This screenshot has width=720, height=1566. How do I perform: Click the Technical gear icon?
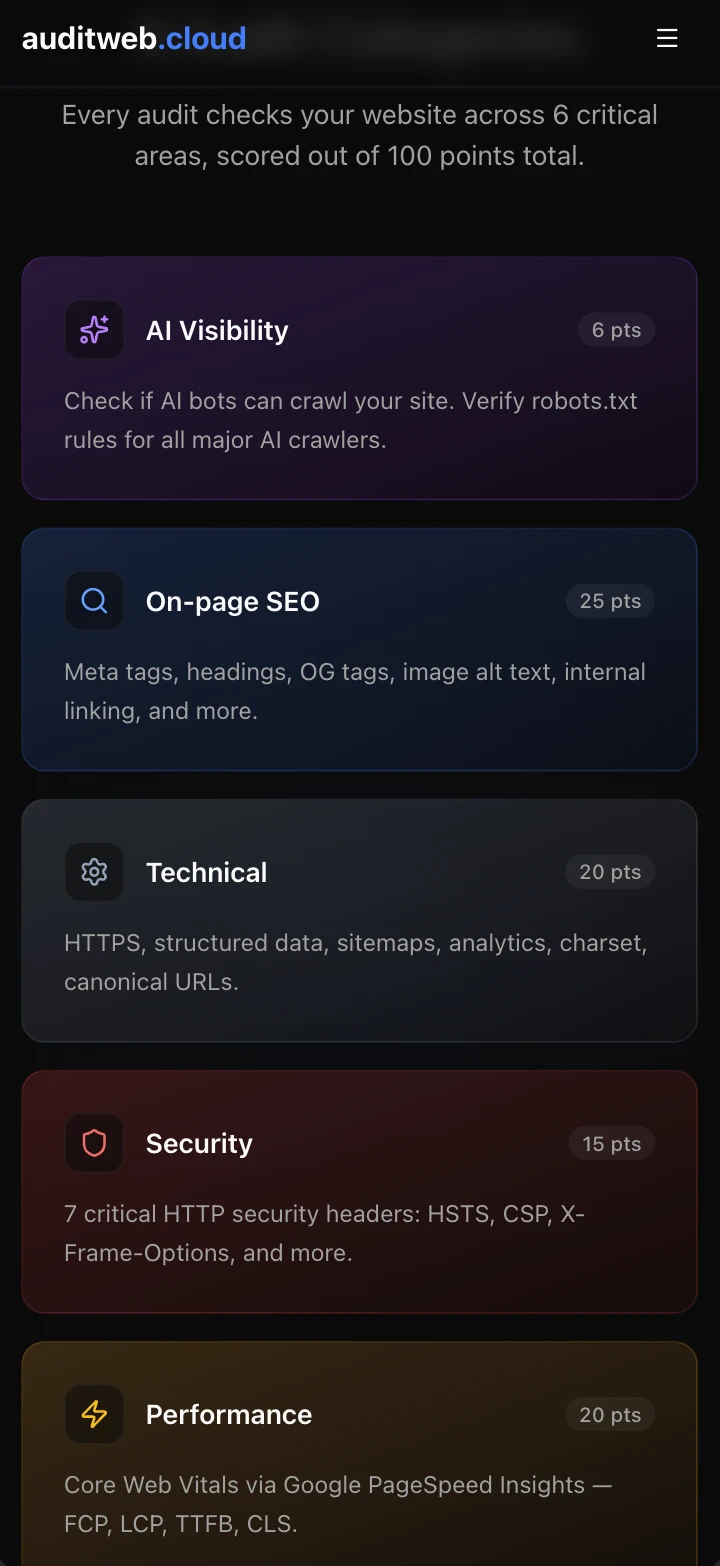click(93, 871)
